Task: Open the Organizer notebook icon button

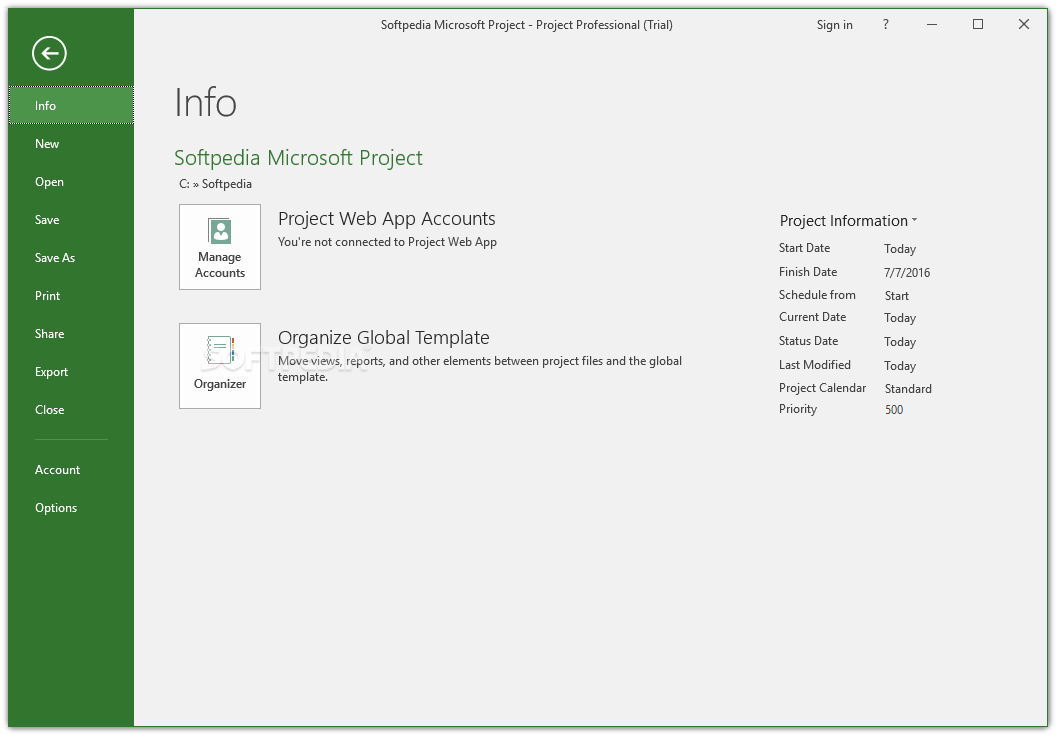Action: [220, 366]
